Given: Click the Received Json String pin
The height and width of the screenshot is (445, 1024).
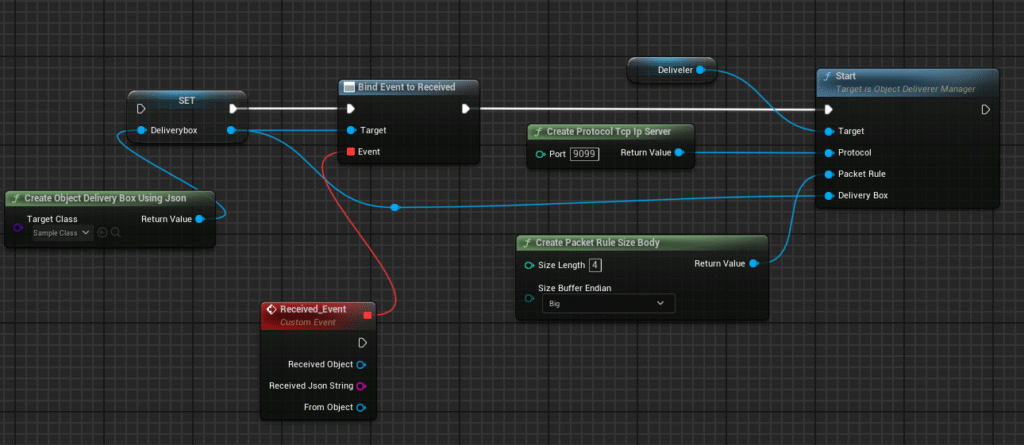Looking at the screenshot, I should (360, 386).
